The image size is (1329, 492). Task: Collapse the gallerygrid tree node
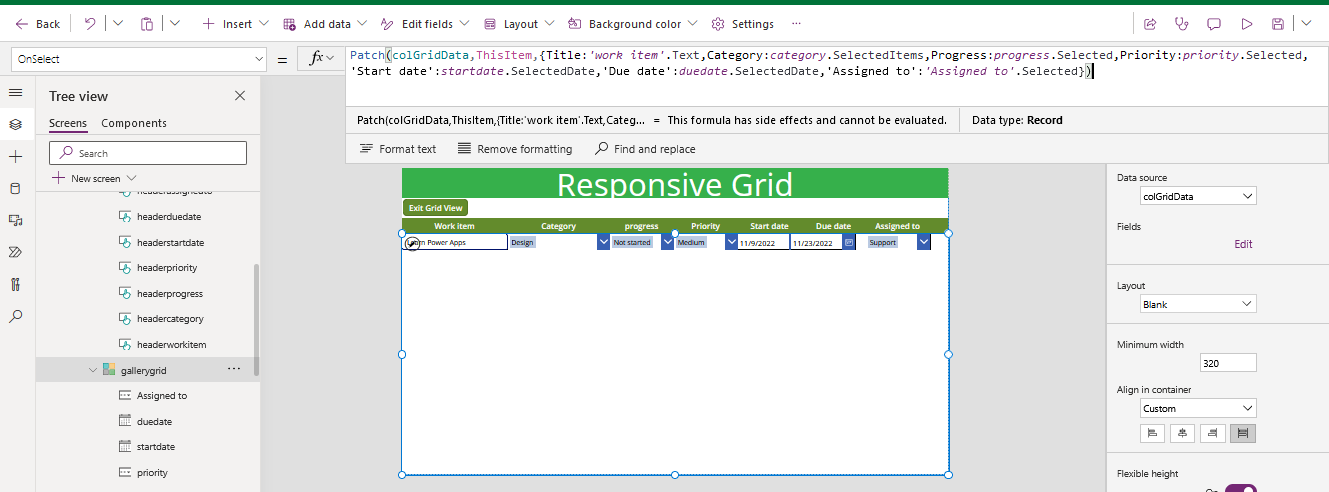[x=93, y=370]
